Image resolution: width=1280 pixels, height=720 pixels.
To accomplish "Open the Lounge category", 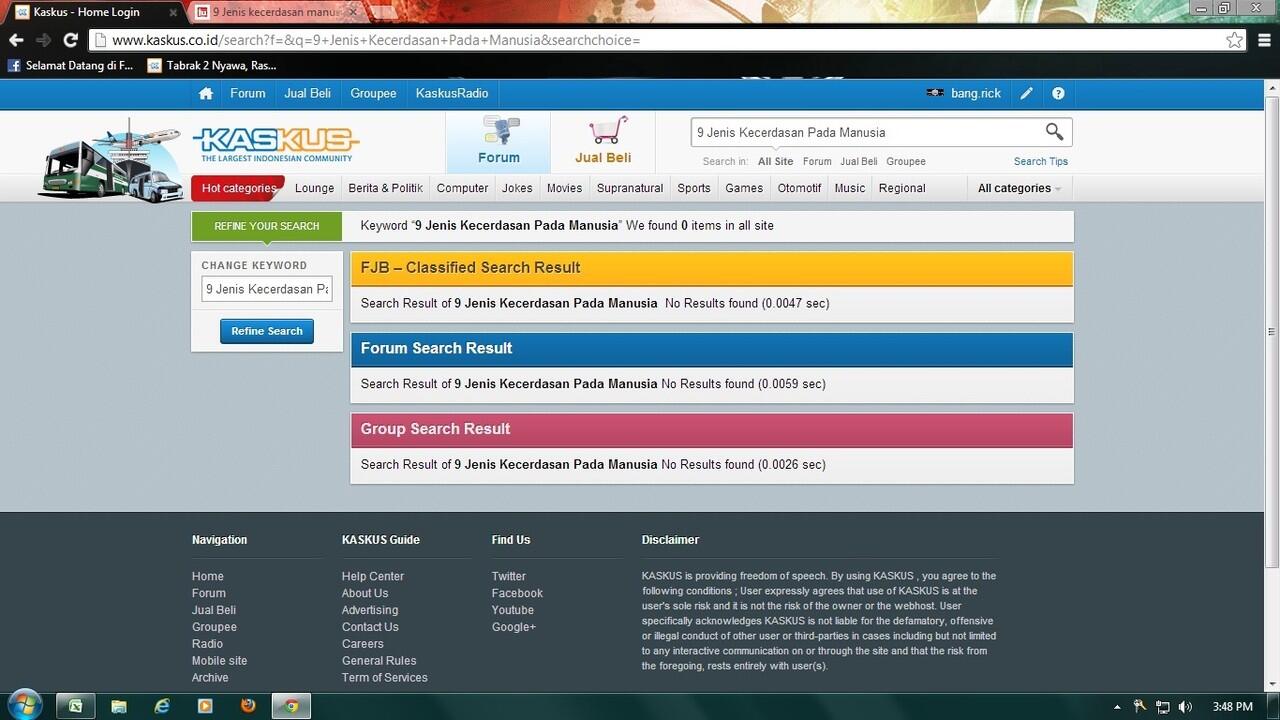I will pos(315,188).
